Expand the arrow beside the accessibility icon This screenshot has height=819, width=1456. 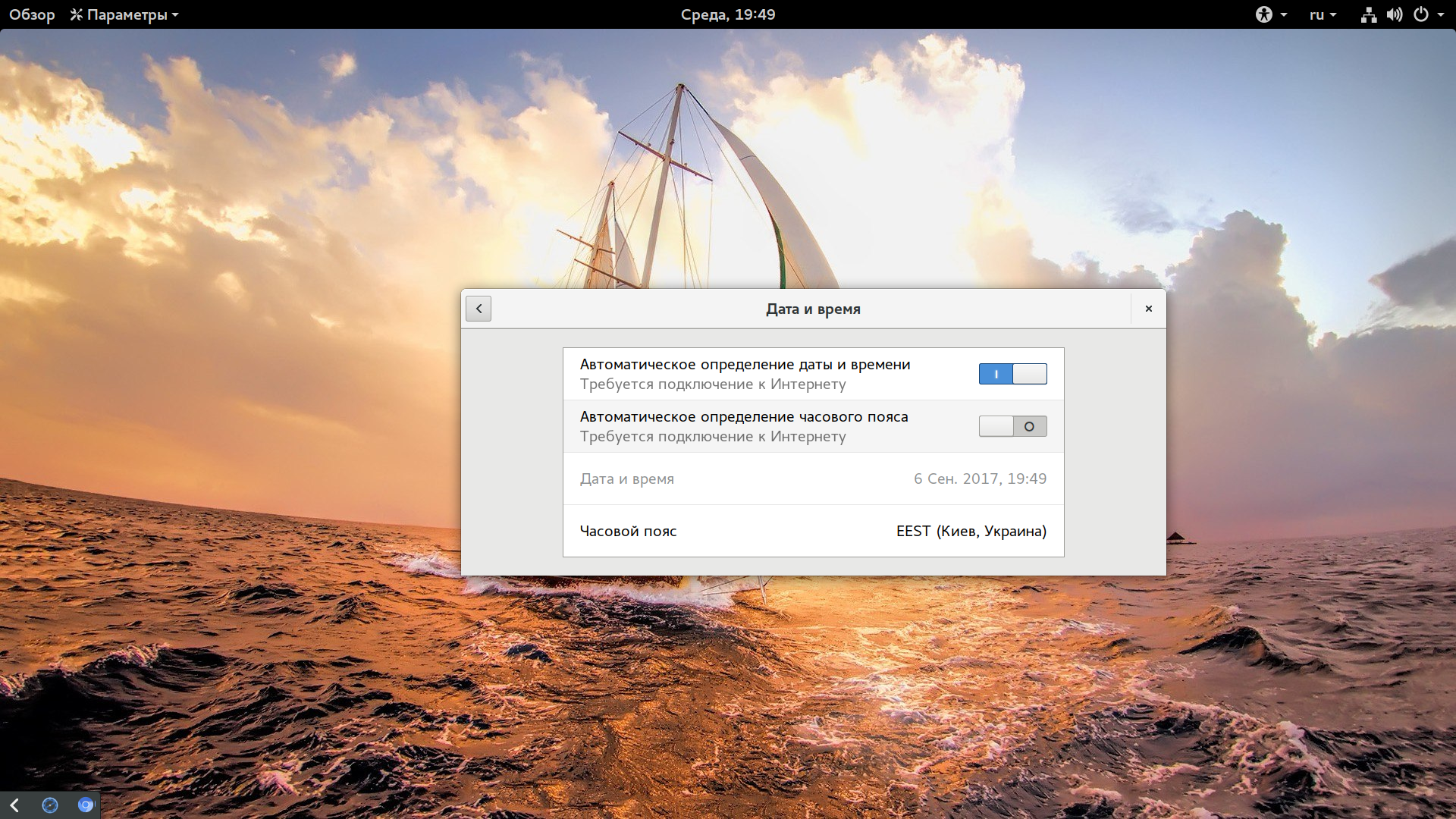coord(1283,14)
